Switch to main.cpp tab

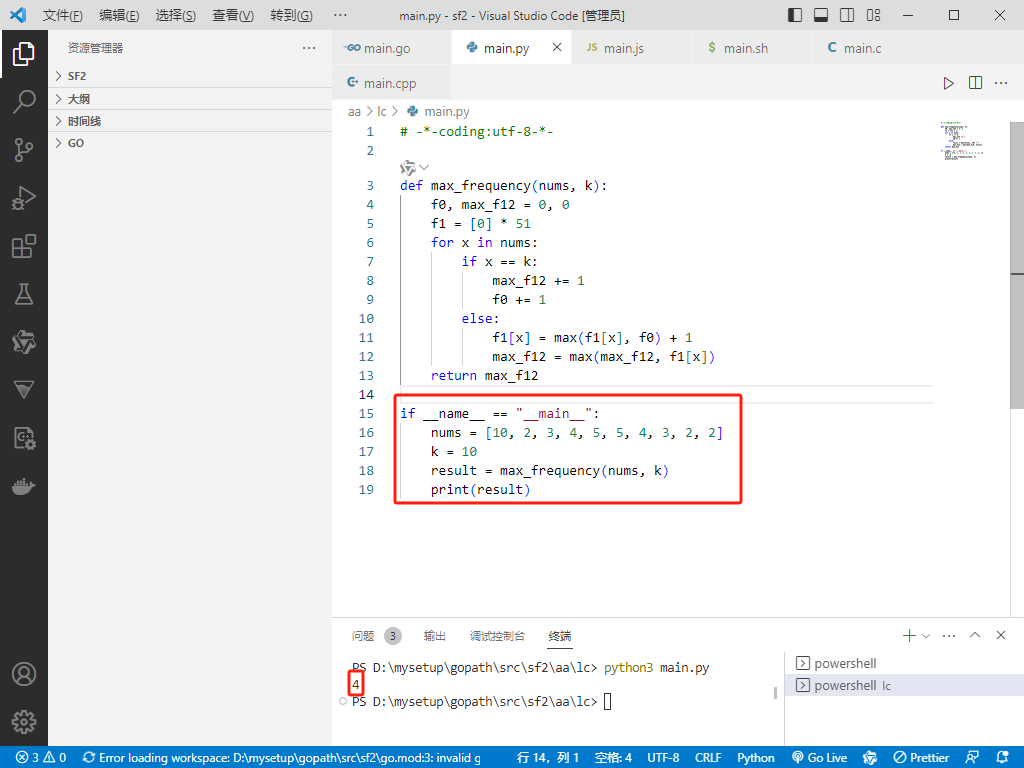click(391, 83)
